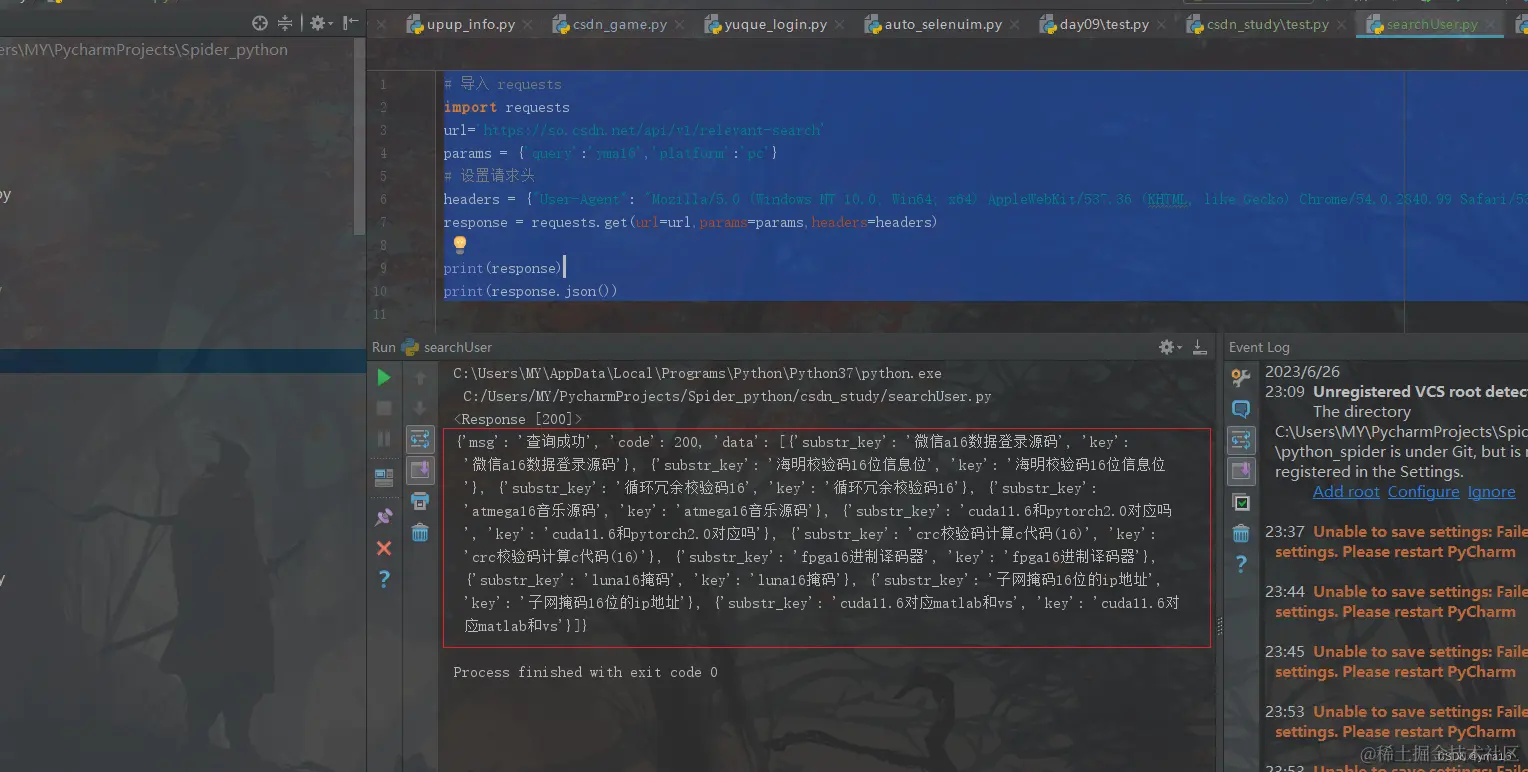Close the searchUser.py tab
This screenshot has height=772, width=1528.
click(x=1492, y=25)
